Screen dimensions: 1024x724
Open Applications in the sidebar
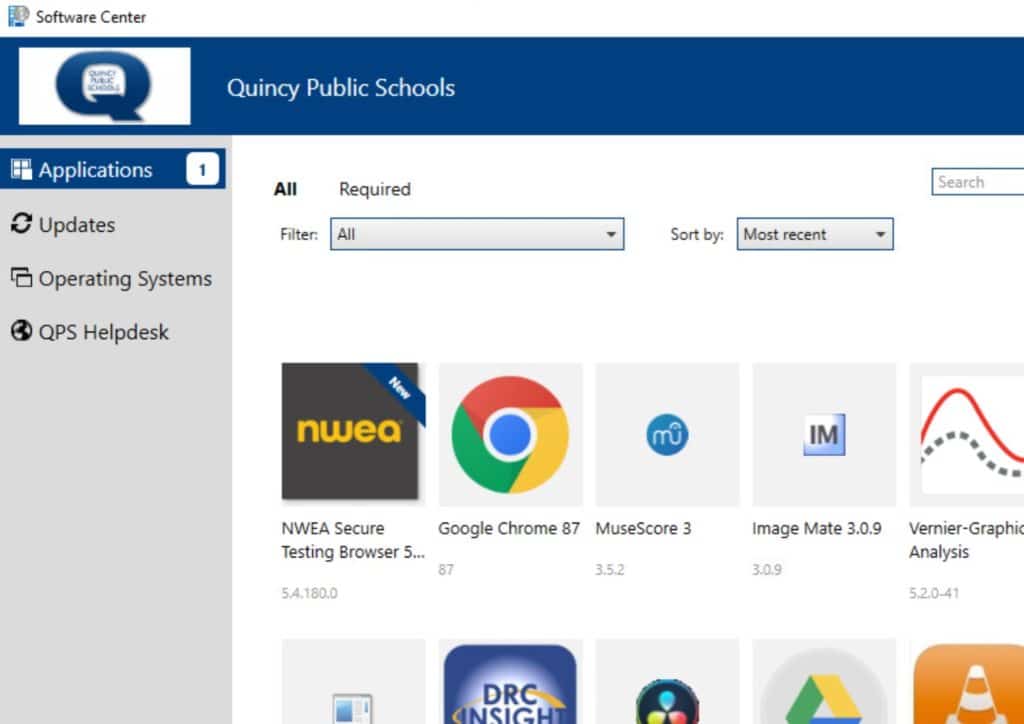coord(95,170)
